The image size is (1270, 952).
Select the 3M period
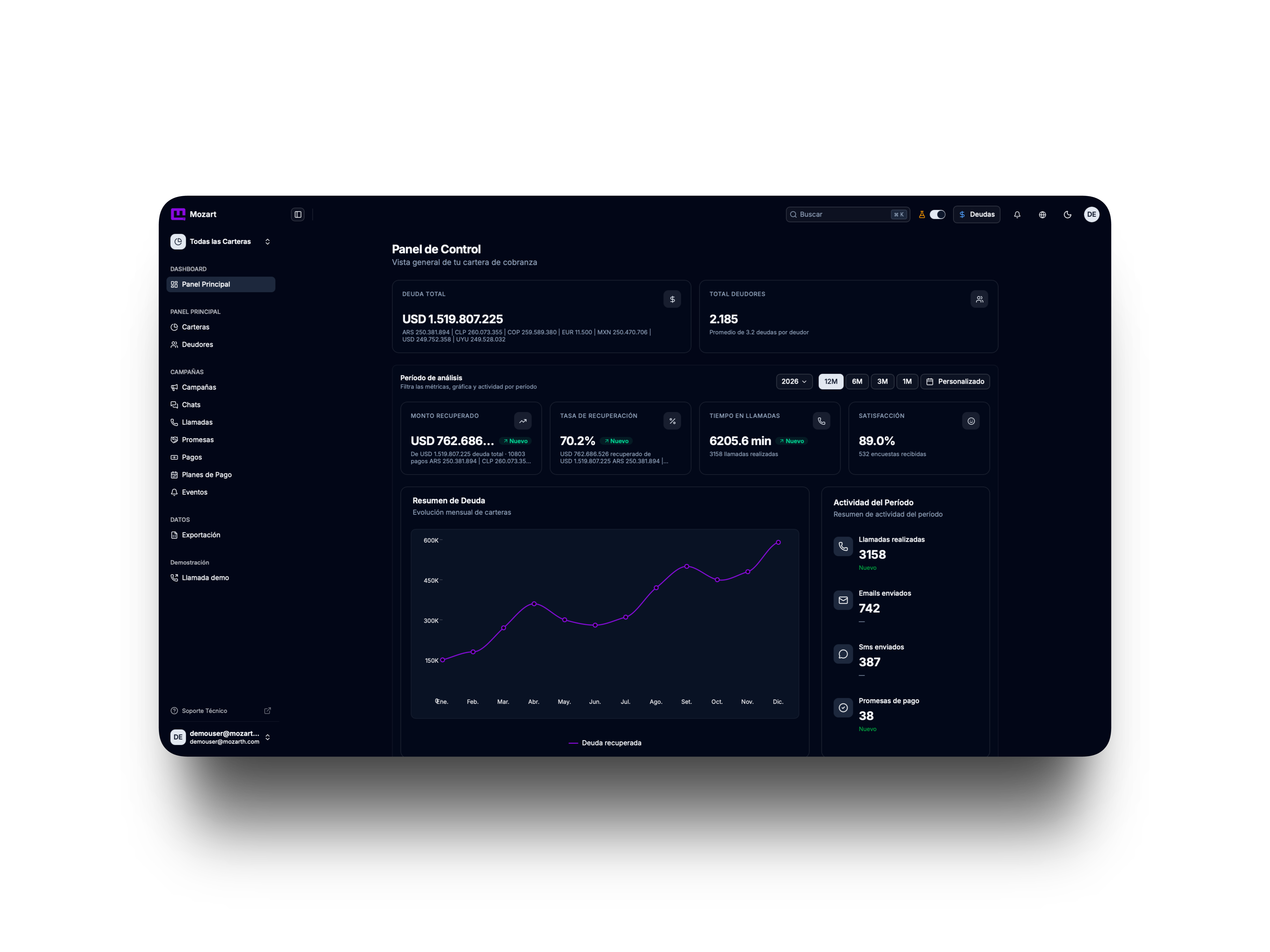pyautogui.click(x=882, y=382)
